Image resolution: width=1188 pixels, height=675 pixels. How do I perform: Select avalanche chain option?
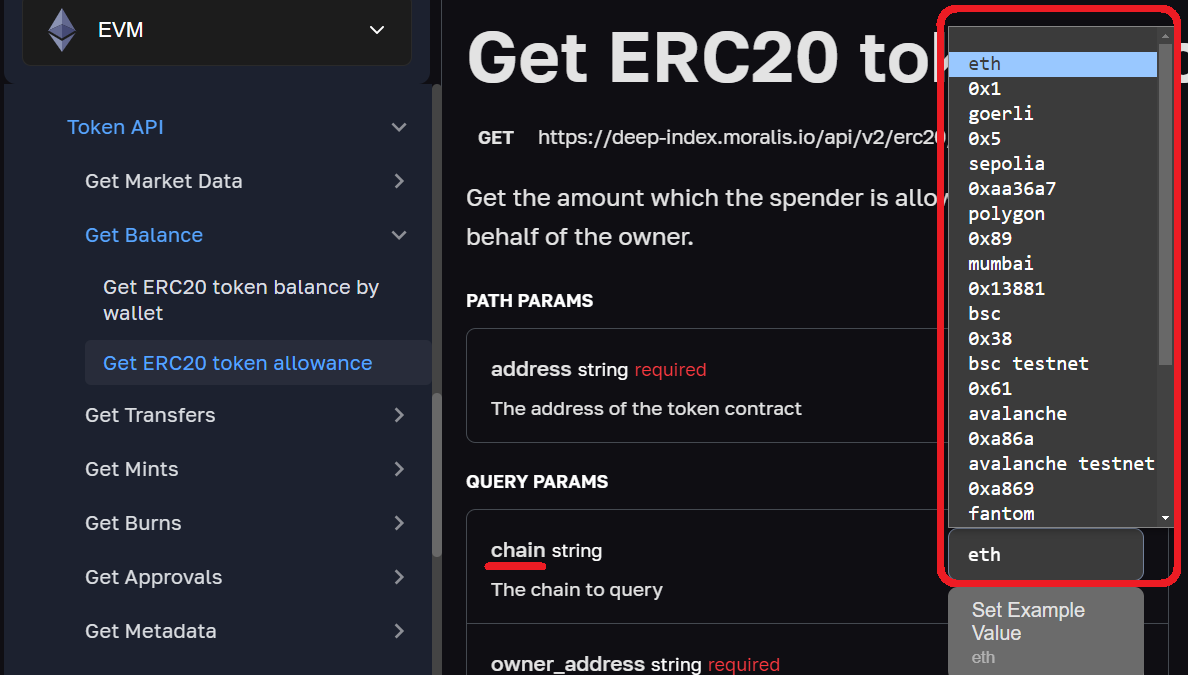pyautogui.click(x=1017, y=413)
